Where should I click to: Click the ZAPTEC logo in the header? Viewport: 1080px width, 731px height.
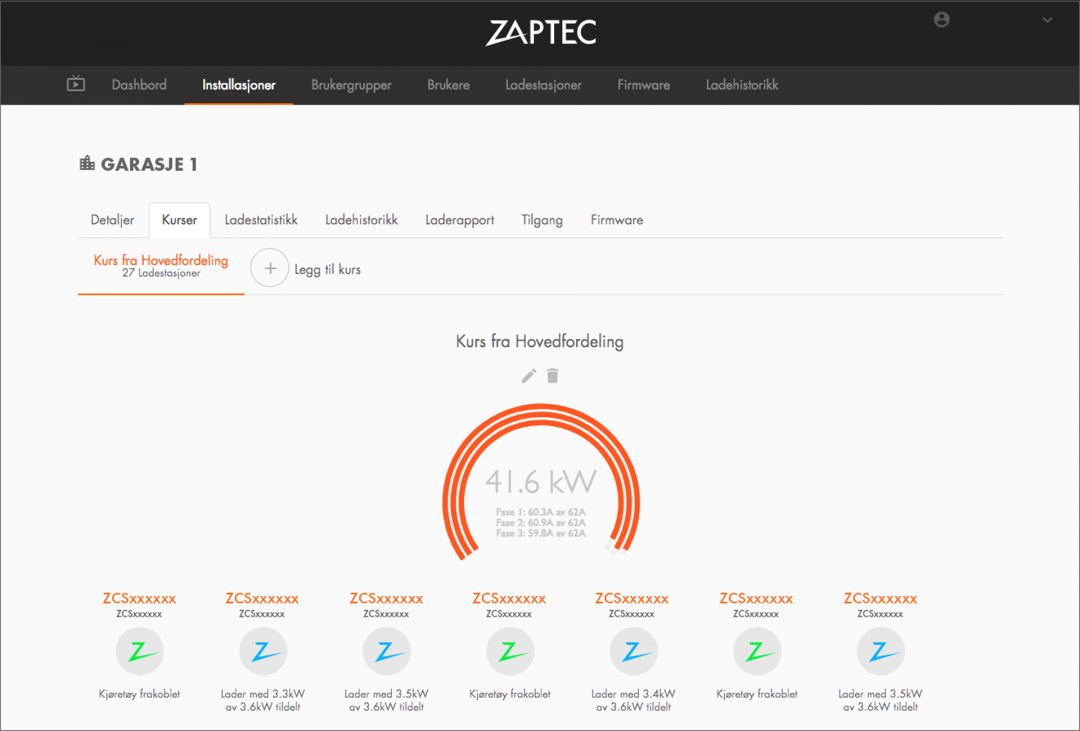[541, 32]
